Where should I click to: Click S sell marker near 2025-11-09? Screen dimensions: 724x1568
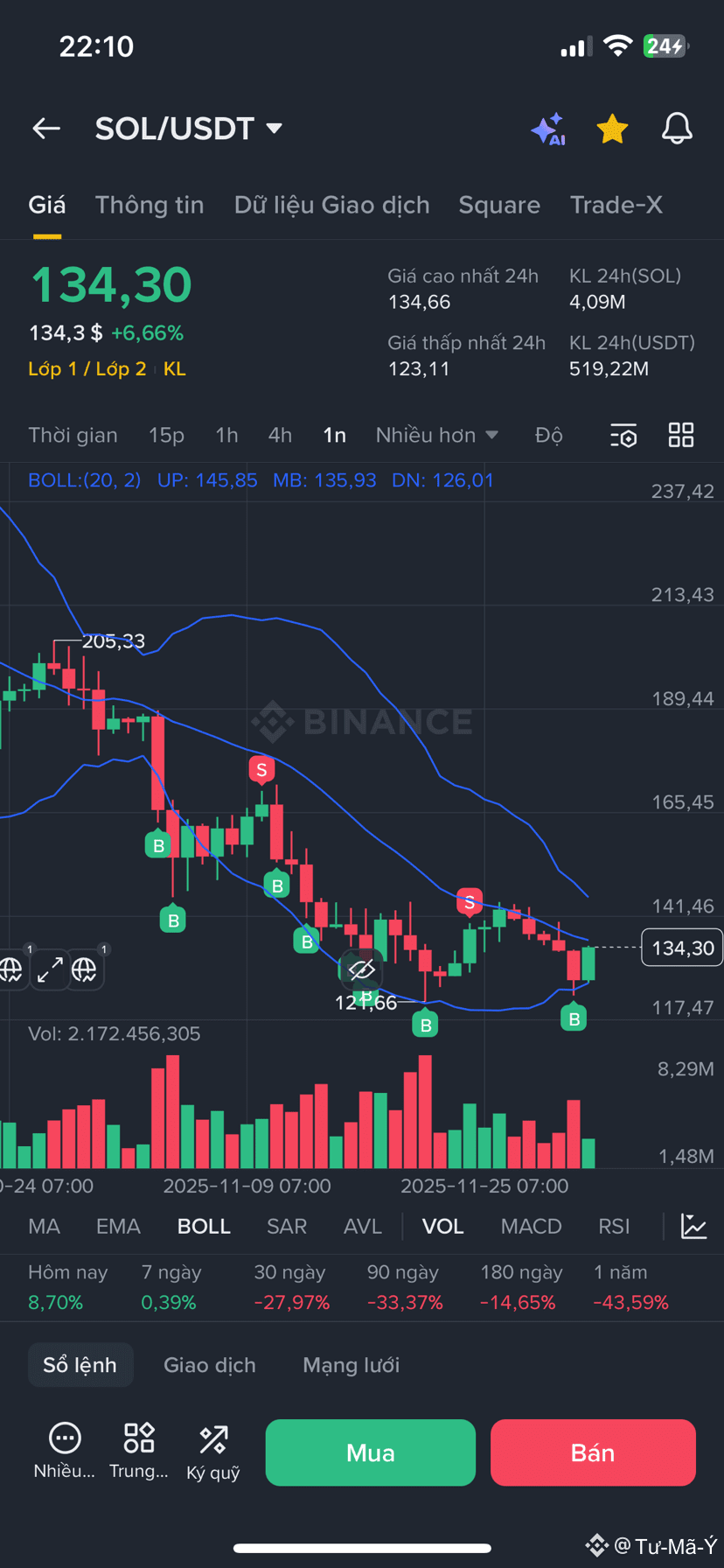tap(261, 771)
